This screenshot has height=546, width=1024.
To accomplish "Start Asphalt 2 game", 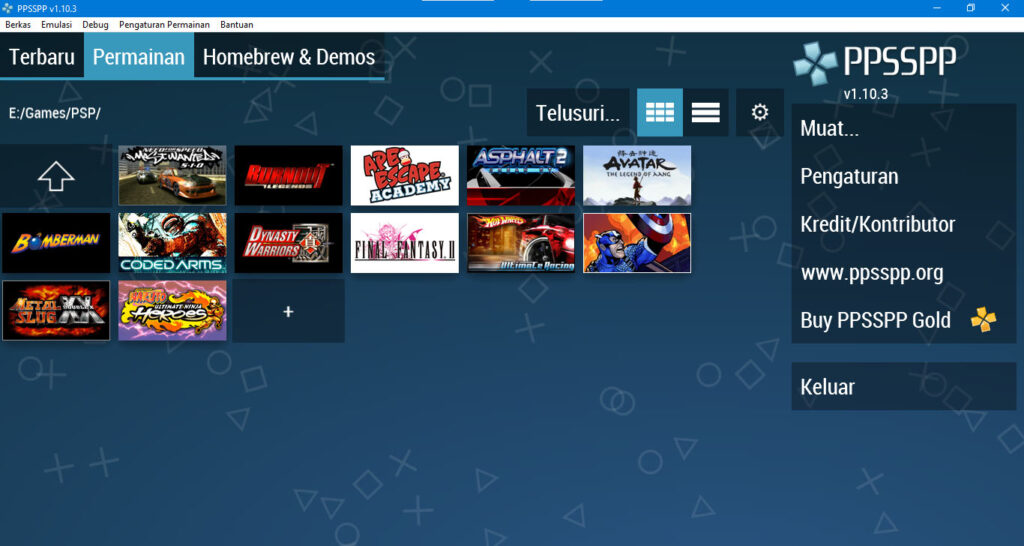I will [x=521, y=176].
